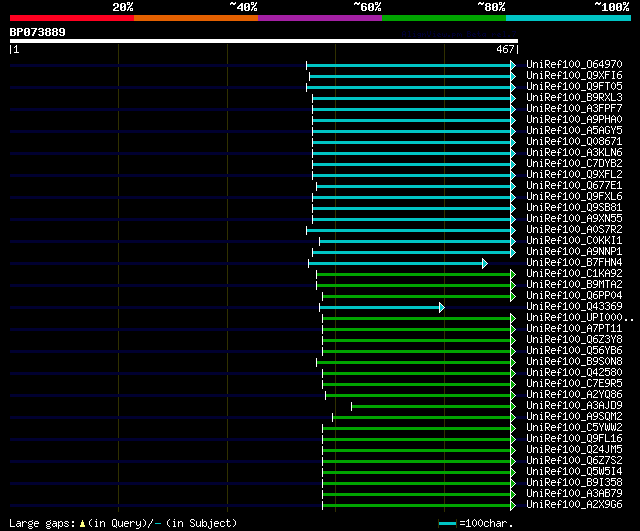Image resolution: width=640 pixels, height=531 pixels.
Task: Click the UniRef100_O64970 hit label
Action: pos(574,64)
